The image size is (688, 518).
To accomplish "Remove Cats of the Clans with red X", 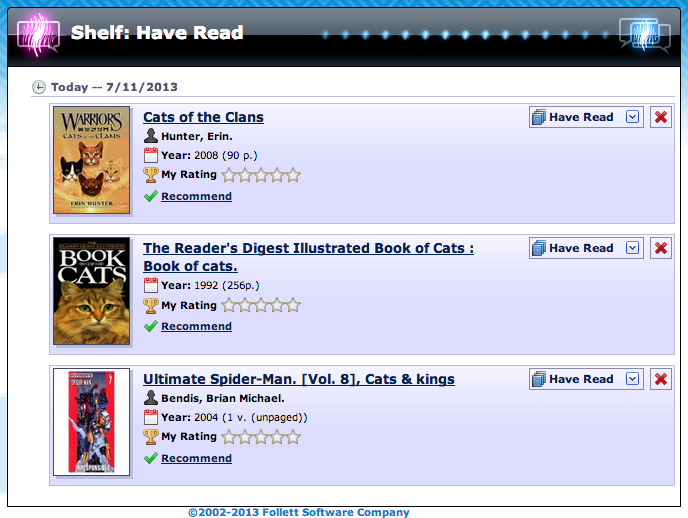I will (661, 117).
